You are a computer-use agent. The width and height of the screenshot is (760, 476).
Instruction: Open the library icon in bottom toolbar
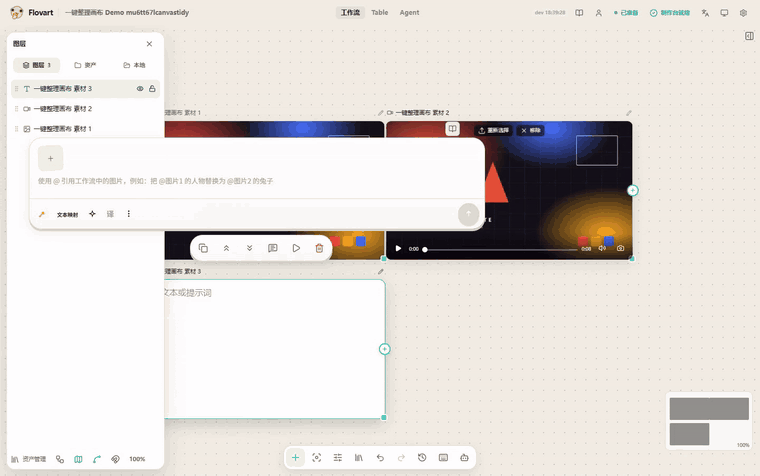[x=359, y=458]
